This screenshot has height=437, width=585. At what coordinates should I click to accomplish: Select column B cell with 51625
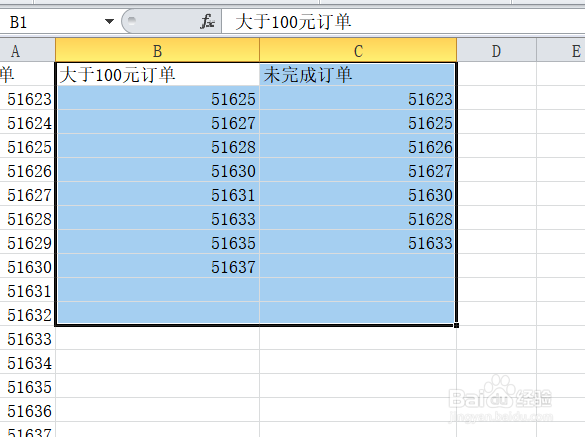coord(157,98)
